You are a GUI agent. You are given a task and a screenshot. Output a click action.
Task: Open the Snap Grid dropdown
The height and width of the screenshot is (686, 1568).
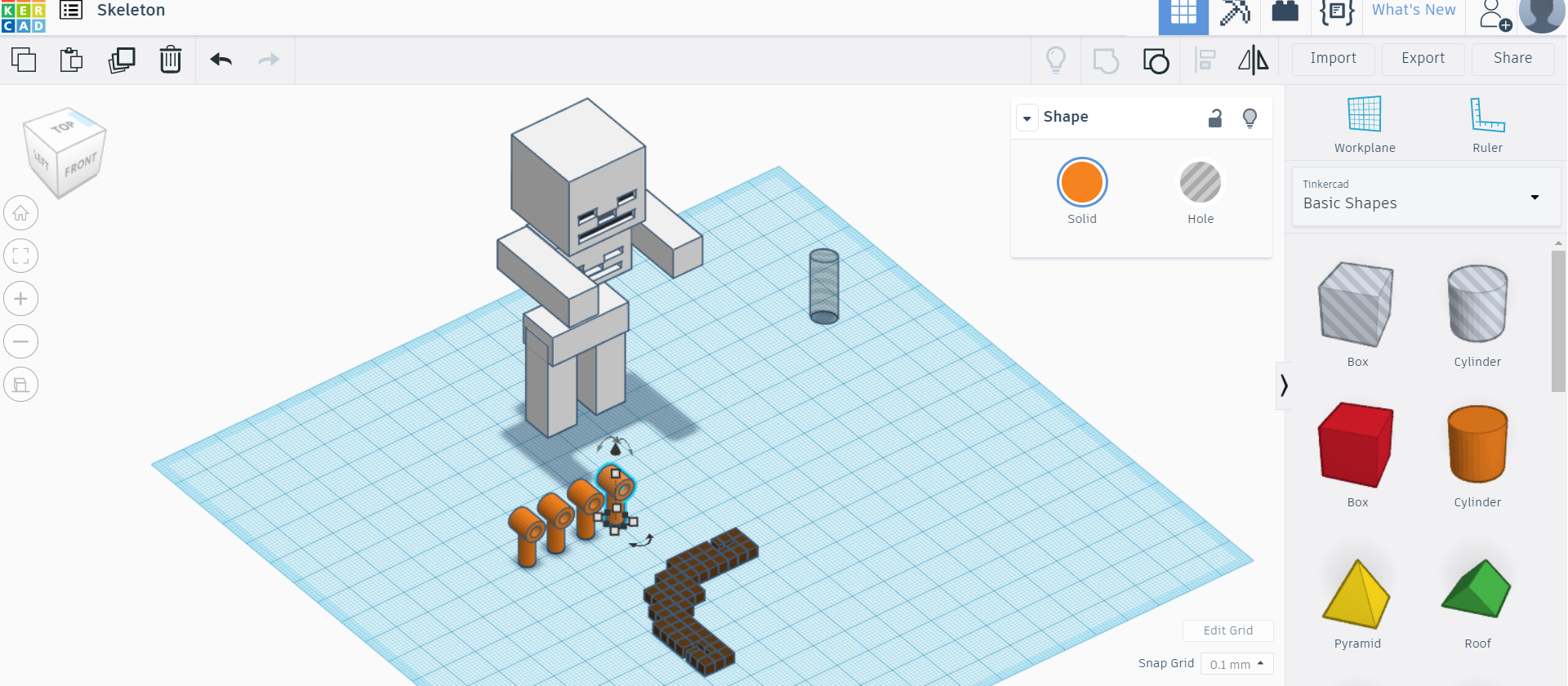1236,664
